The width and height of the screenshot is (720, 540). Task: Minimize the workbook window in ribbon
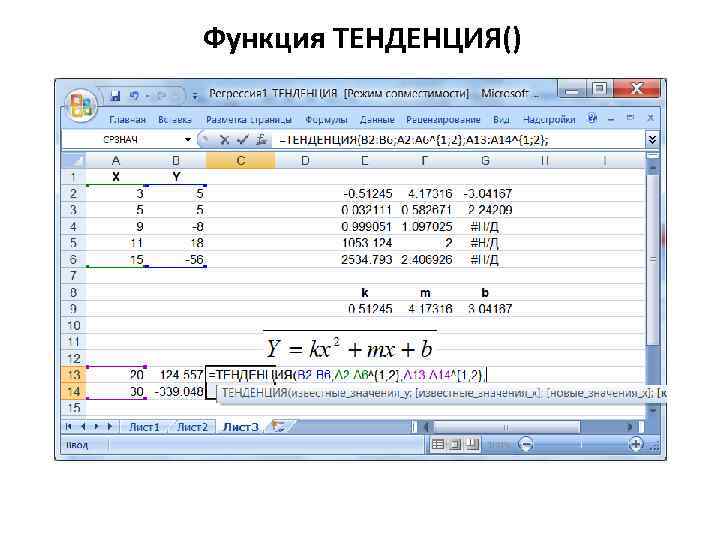611,119
